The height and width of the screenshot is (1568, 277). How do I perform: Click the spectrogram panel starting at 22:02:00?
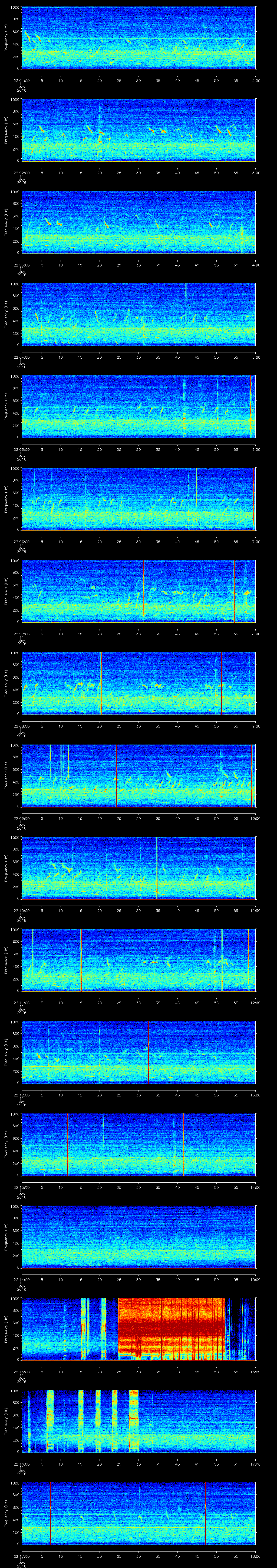139,130
